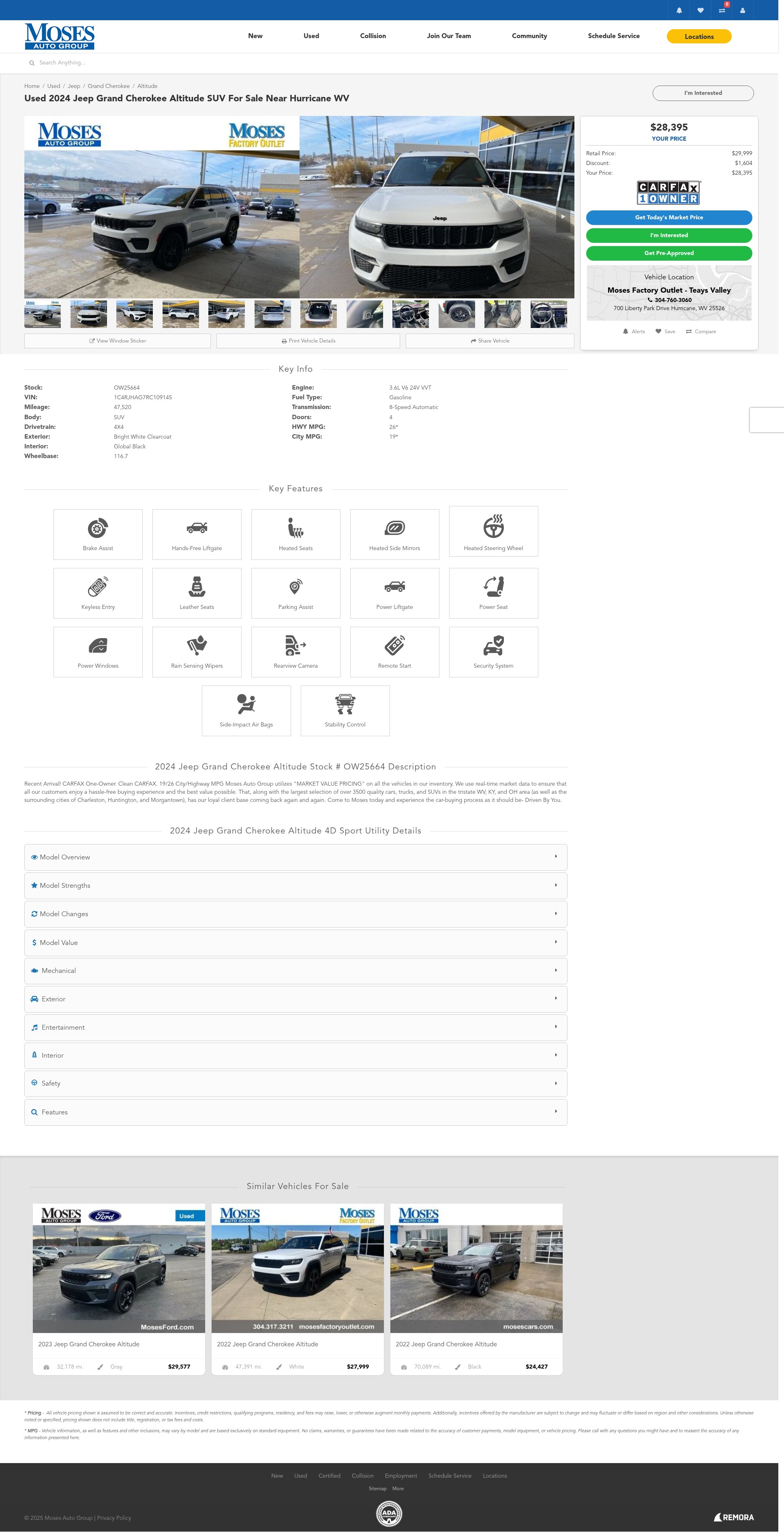Screen dimensions: 784x1532
Task: Open 2023 Jeep Grand Cherokee Altitude card image
Action: 119,1268
